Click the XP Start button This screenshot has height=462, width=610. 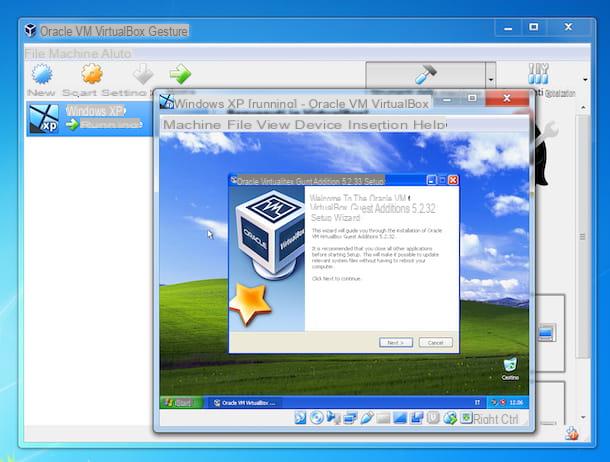pos(181,402)
